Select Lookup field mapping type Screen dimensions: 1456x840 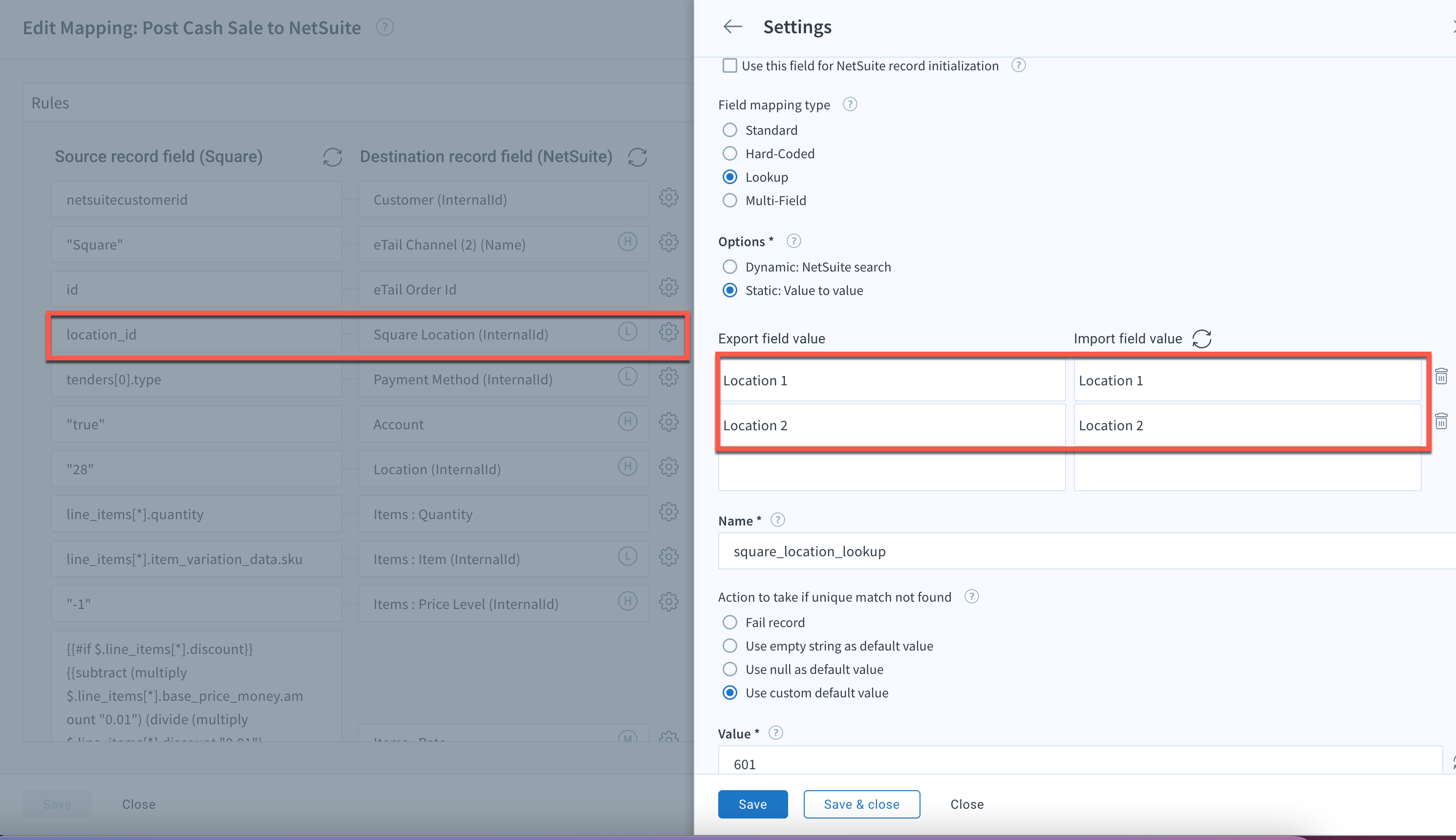729,176
